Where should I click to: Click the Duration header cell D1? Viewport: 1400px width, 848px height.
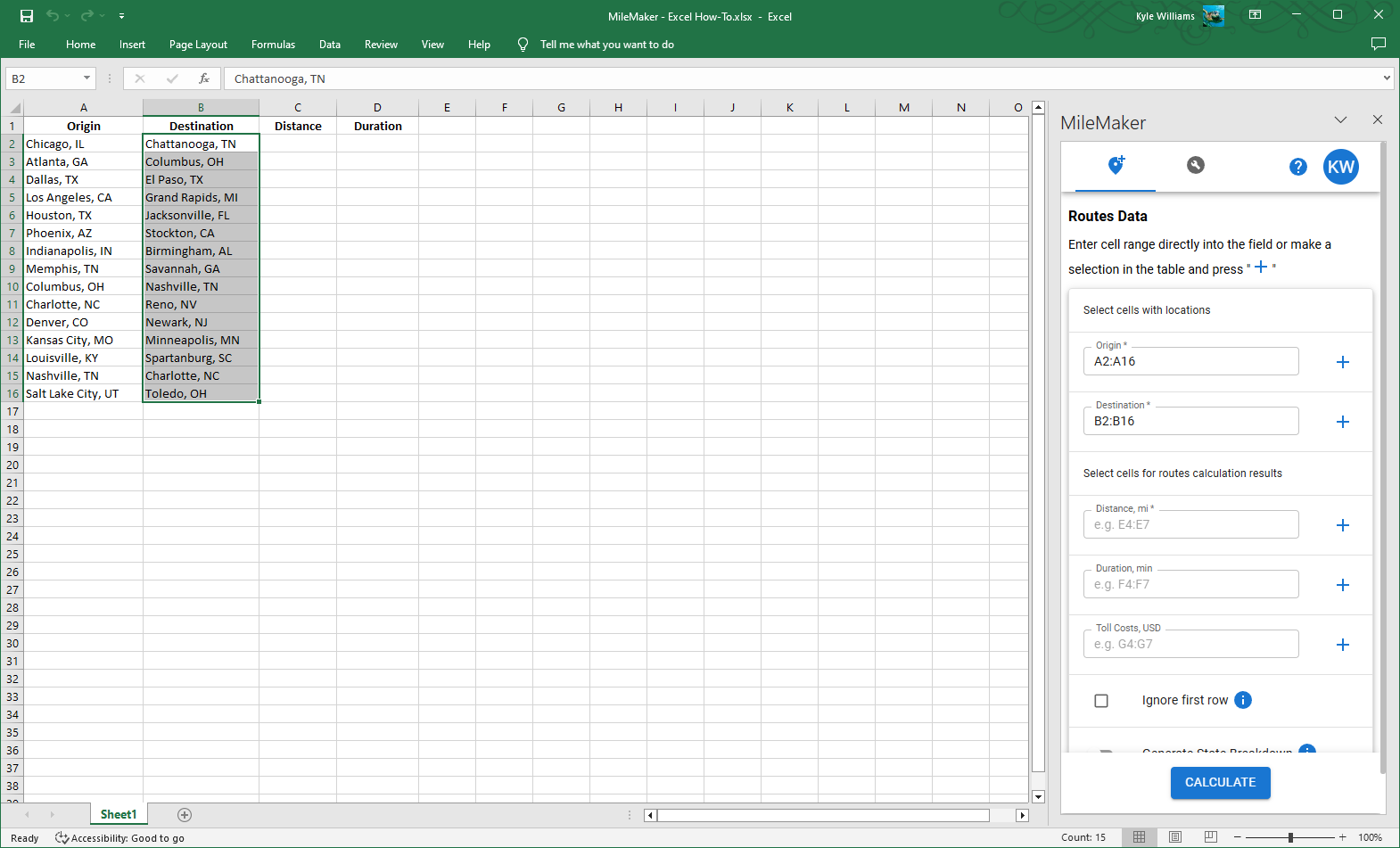pyautogui.click(x=377, y=126)
